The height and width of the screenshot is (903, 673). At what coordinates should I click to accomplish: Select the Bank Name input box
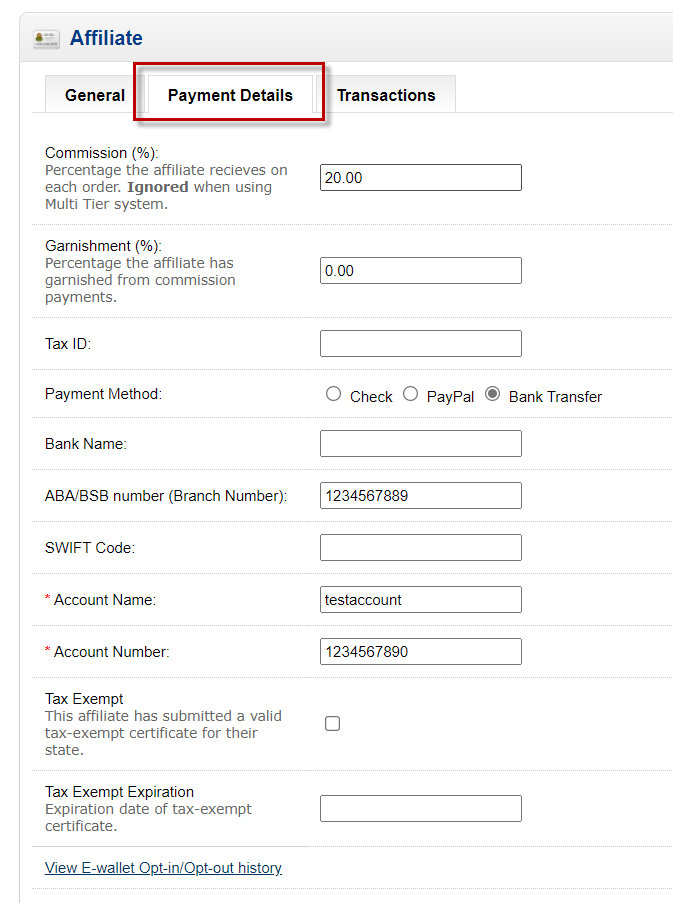421,443
